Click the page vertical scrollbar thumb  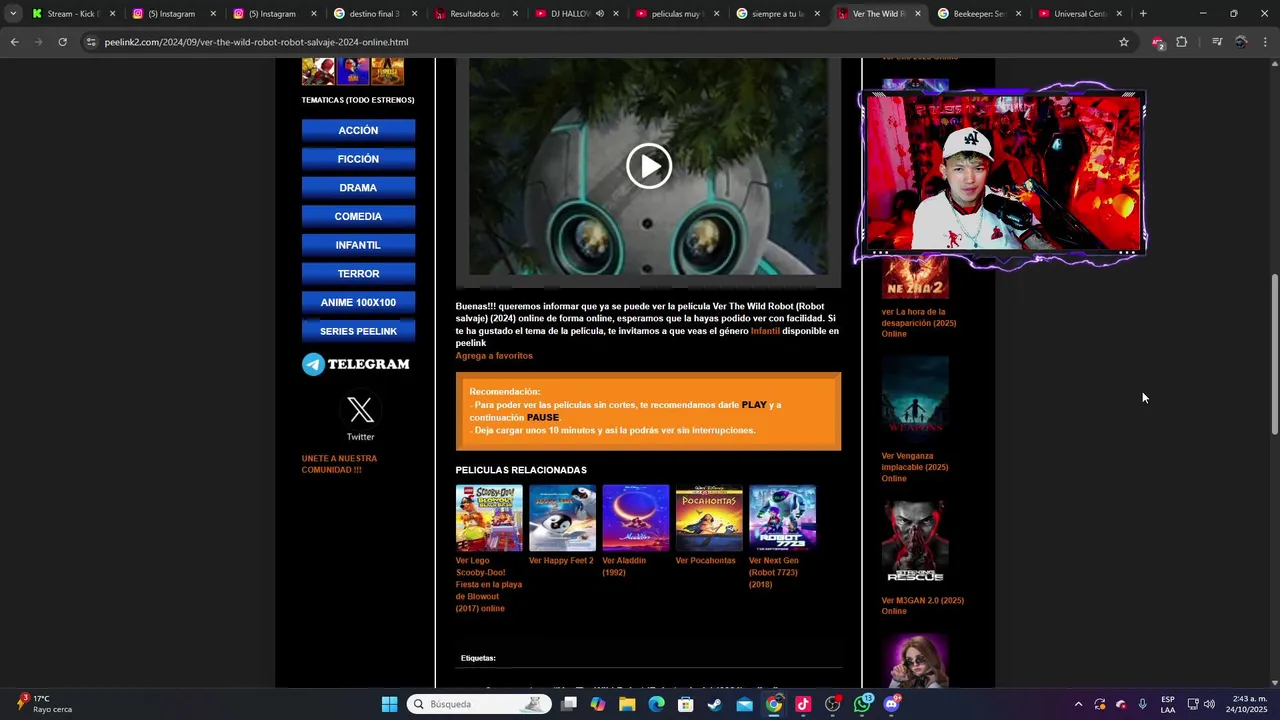(x=1274, y=354)
